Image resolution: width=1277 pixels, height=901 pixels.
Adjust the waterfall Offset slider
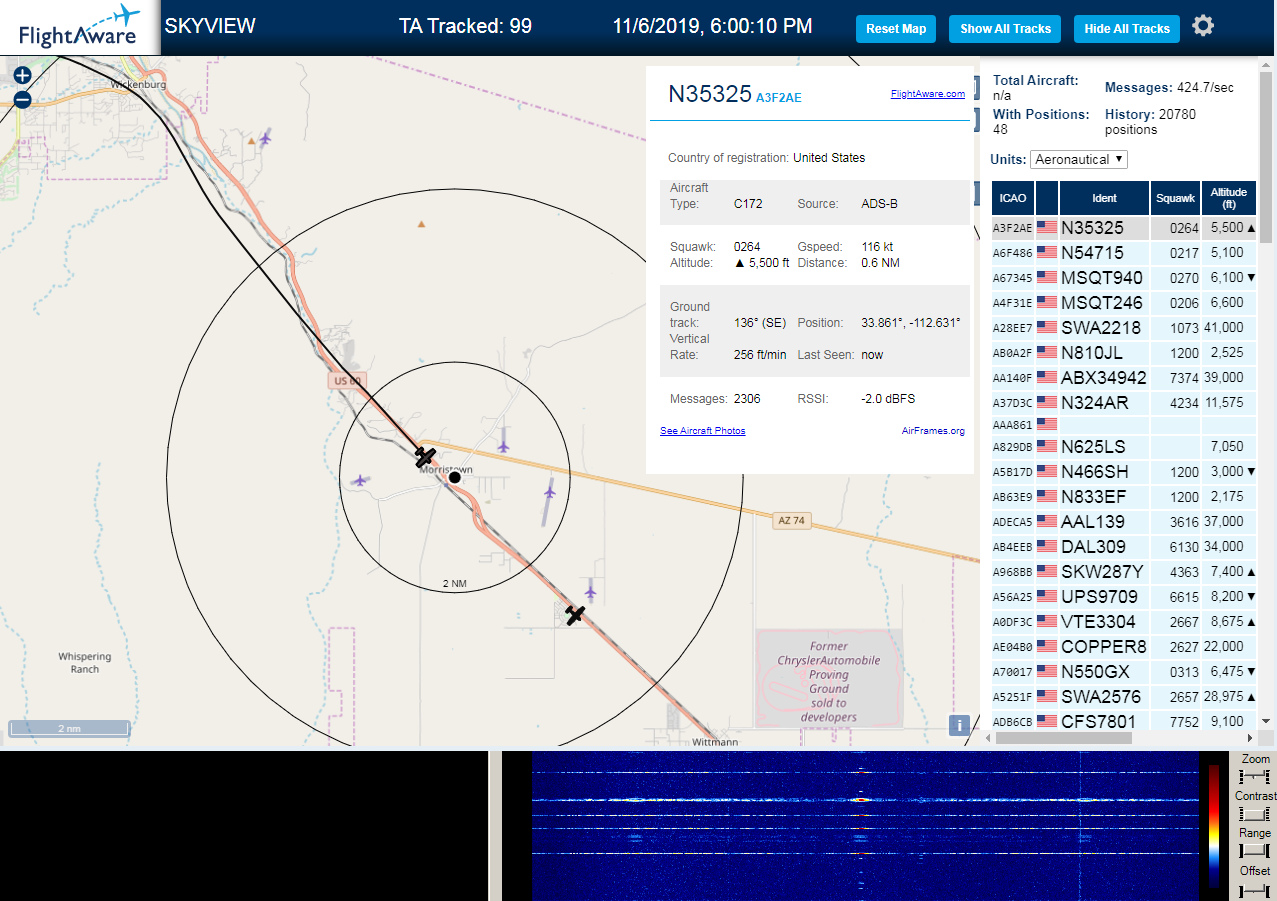1254,889
